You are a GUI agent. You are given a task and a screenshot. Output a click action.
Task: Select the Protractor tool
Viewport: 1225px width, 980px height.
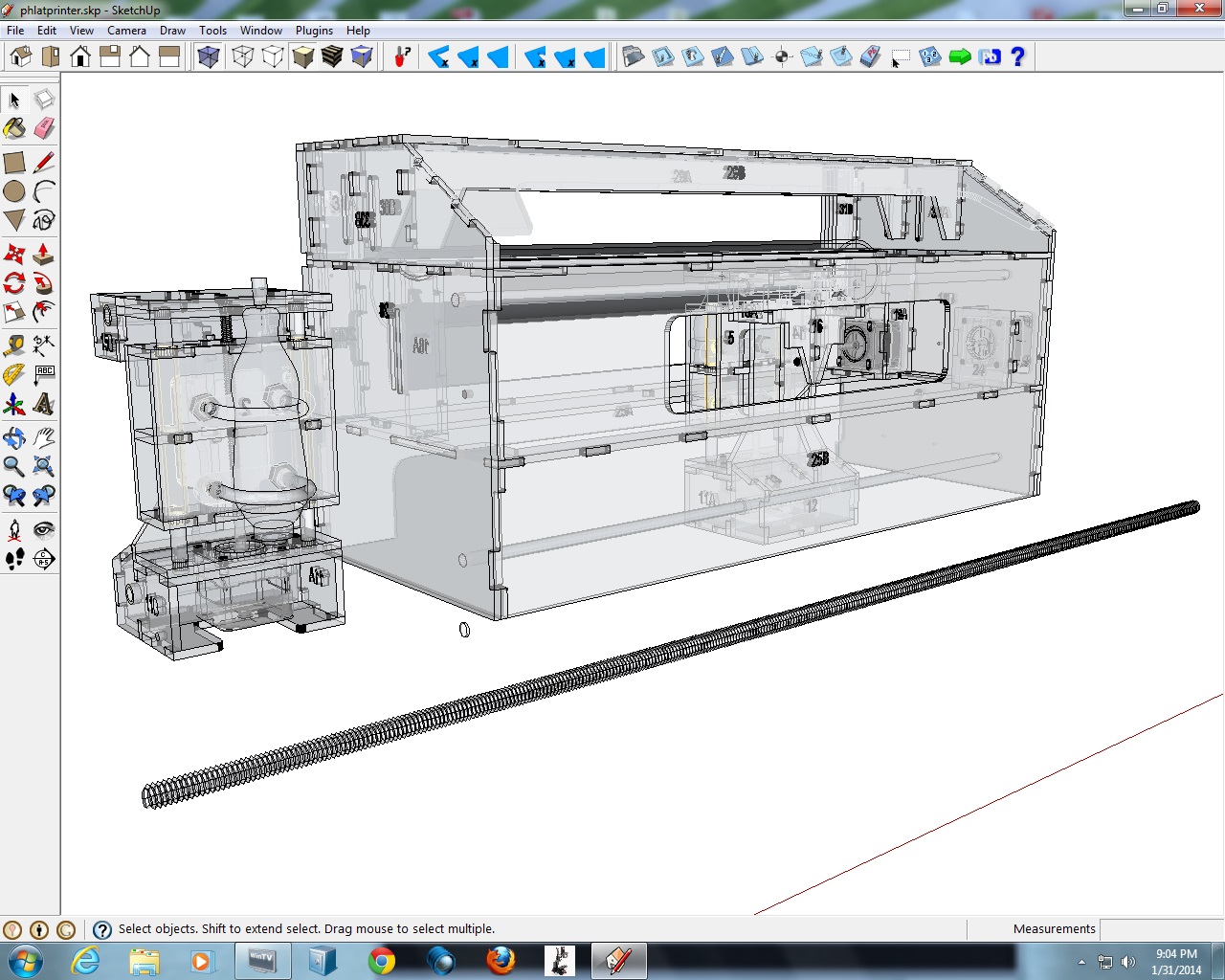pyautogui.click(x=14, y=375)
